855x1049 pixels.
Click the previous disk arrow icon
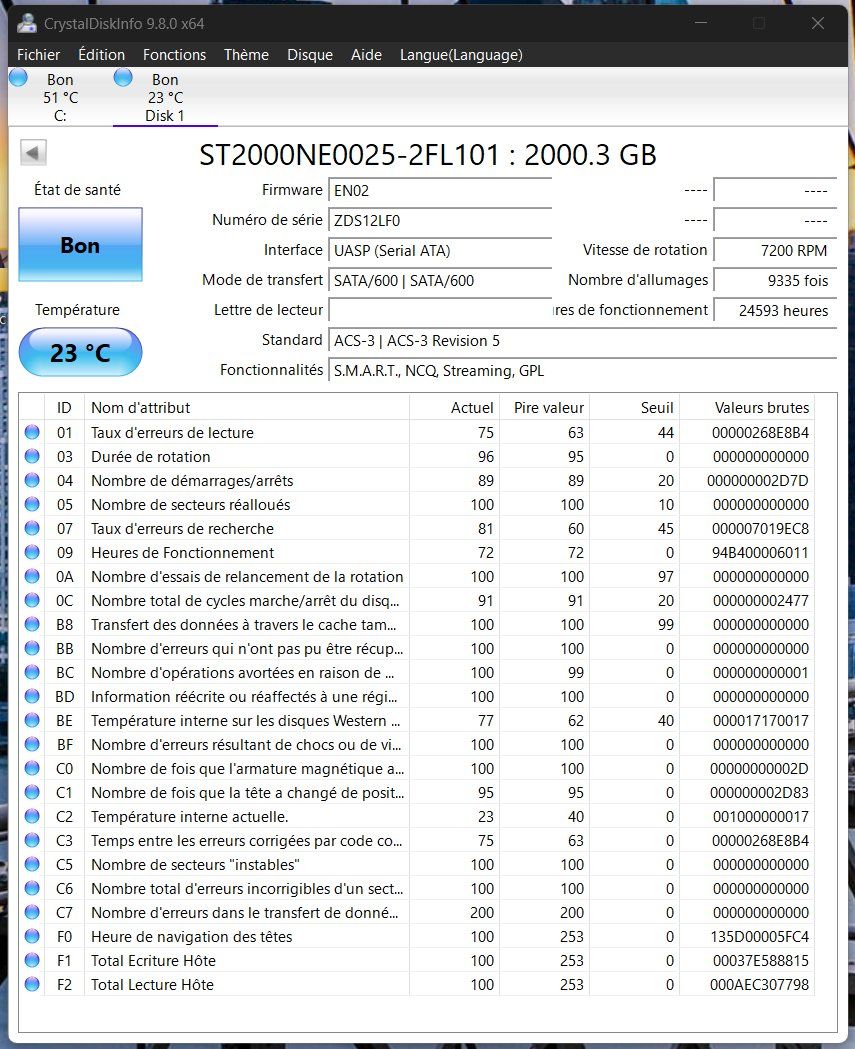[33, 153]
